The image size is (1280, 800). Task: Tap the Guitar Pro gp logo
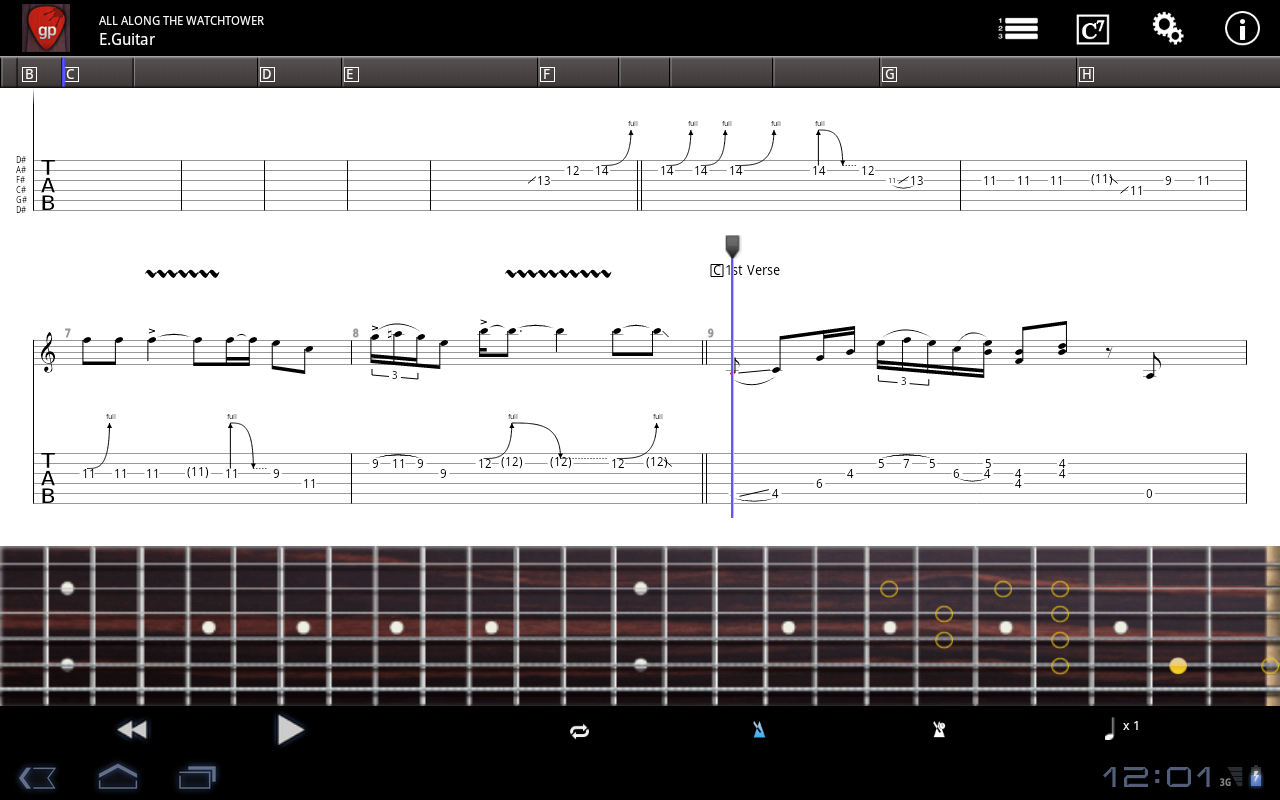coord(46,28)
